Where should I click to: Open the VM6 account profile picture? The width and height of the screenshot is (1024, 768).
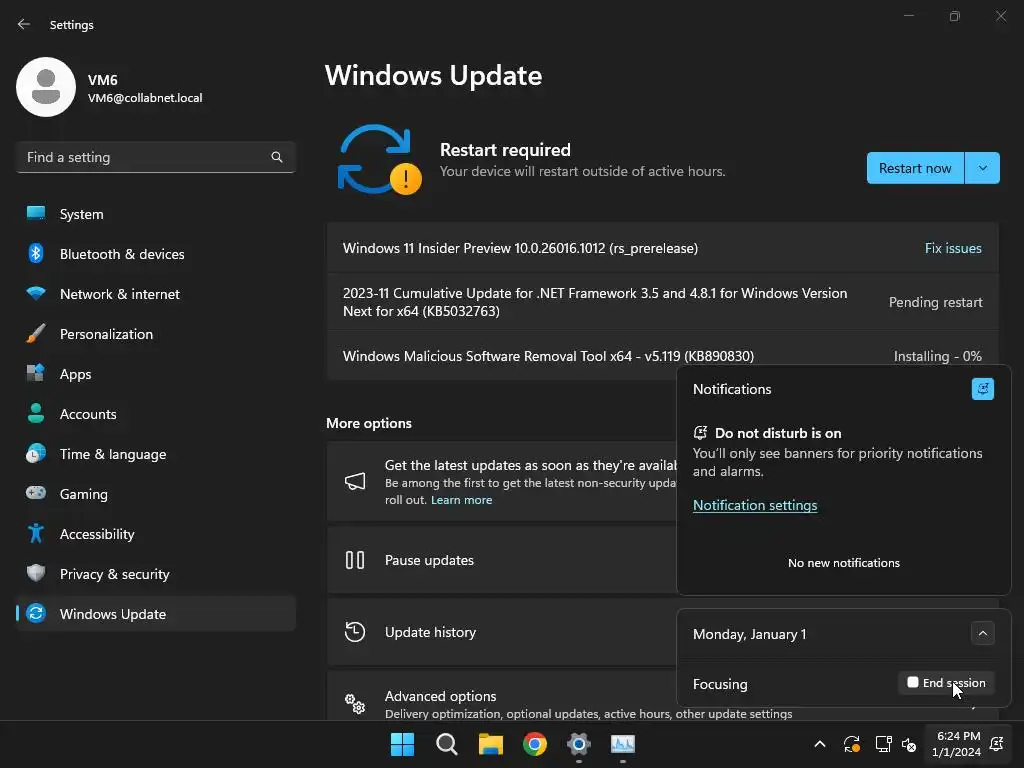tap(46, 87)
